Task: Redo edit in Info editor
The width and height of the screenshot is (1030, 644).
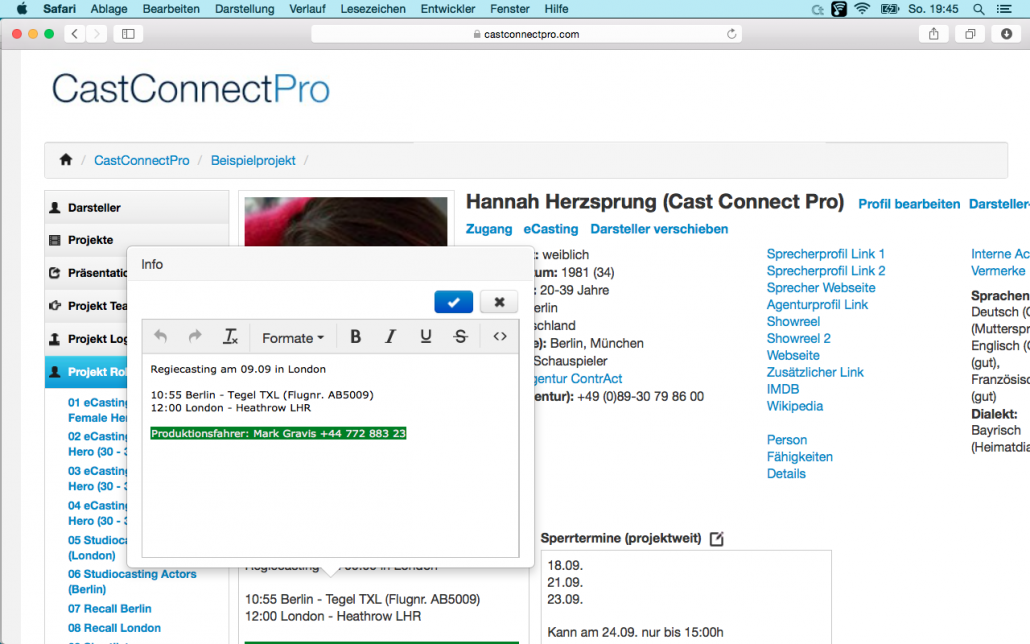Action: click(195, 337)
